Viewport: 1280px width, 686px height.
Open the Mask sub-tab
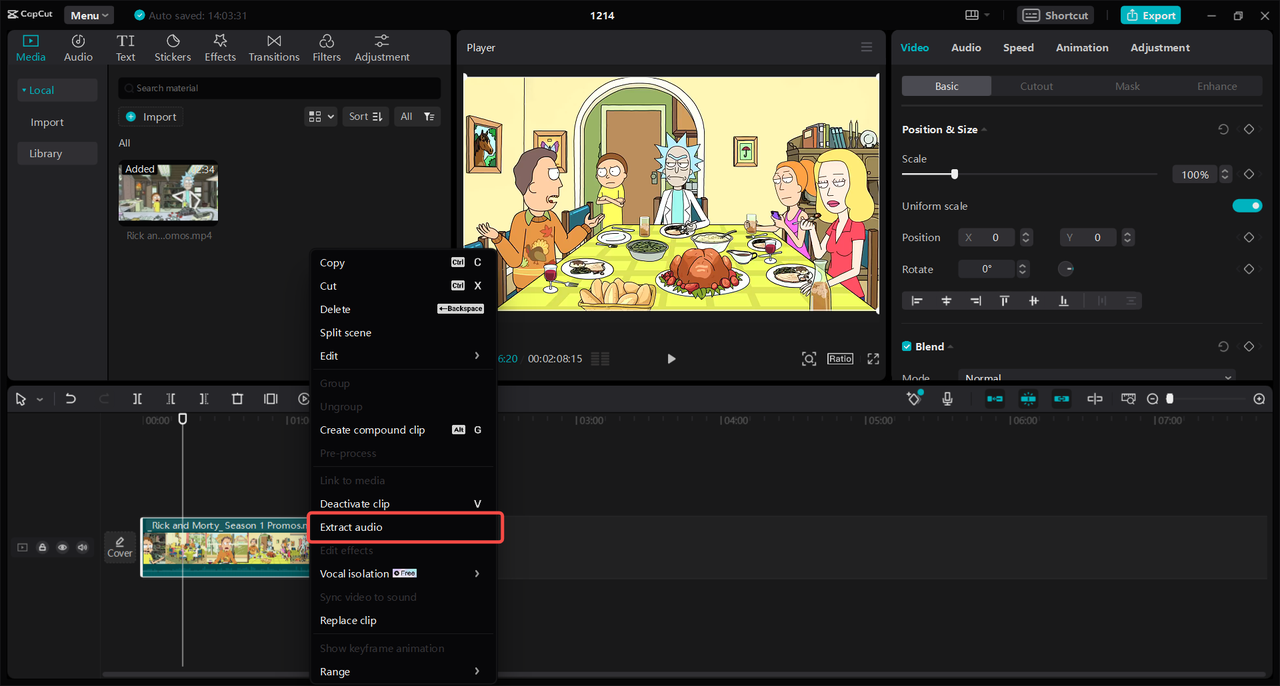pos(1127,86)
